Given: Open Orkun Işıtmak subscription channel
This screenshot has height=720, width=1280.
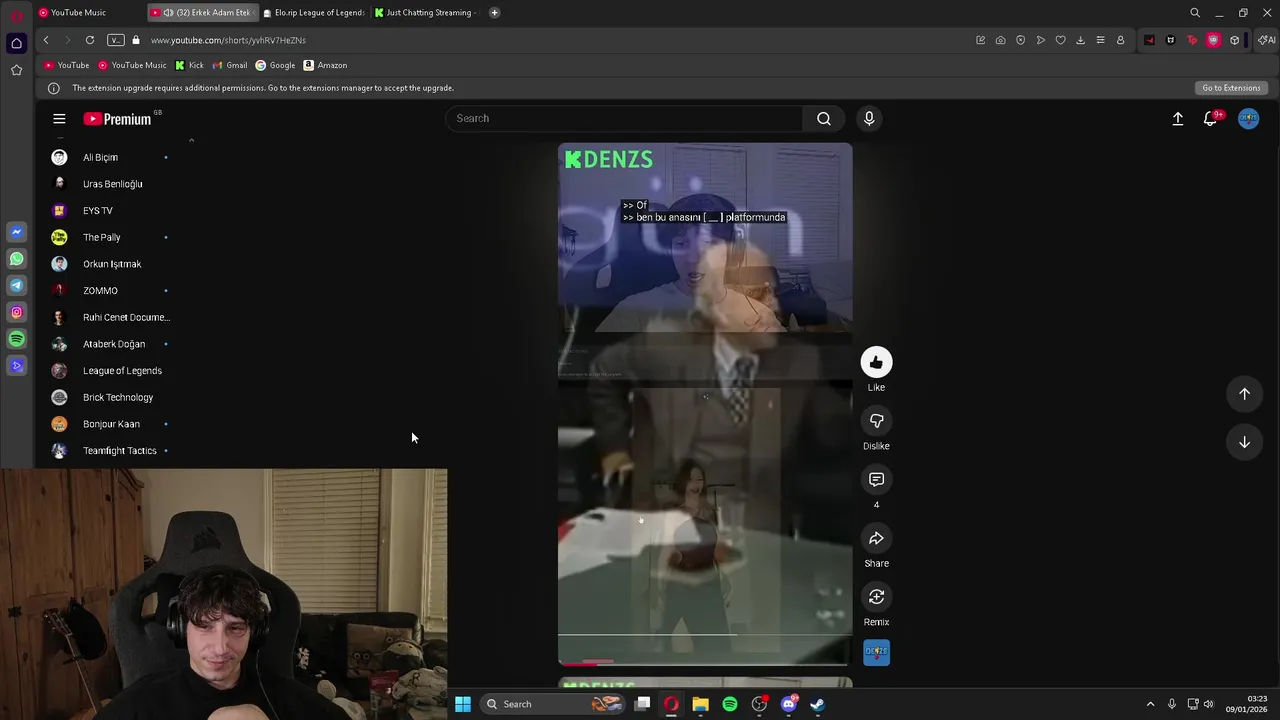Looking at the screenshot, I should (x=110, y=264).
